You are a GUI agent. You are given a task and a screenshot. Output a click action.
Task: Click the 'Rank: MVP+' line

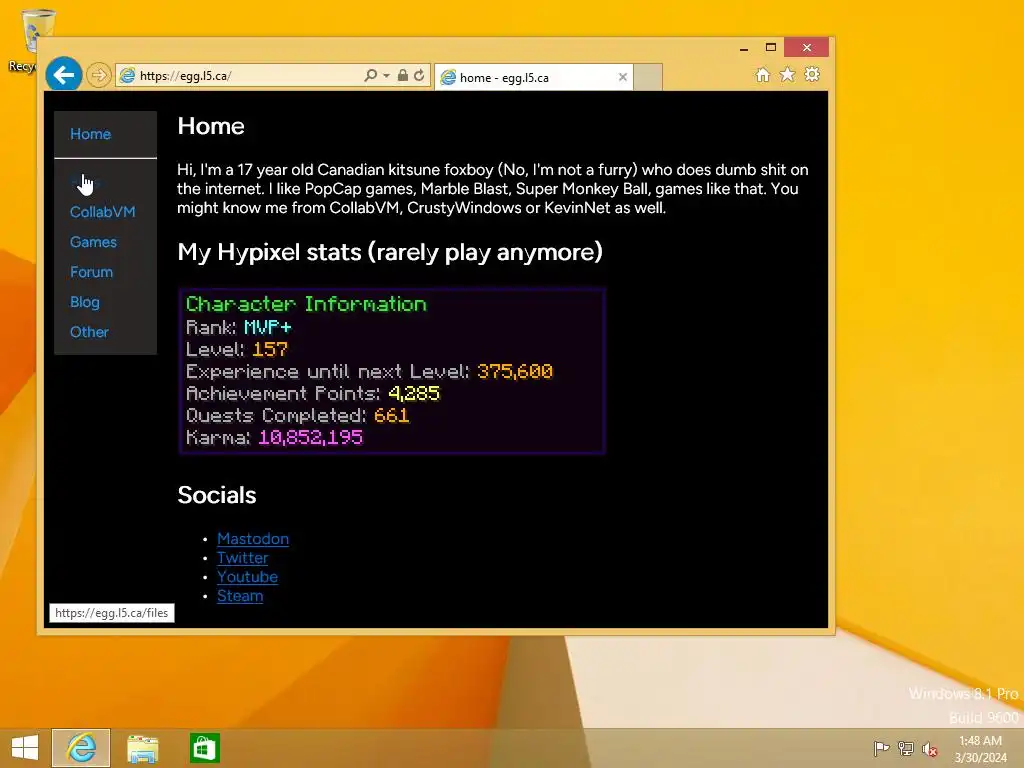coord(238,327)
